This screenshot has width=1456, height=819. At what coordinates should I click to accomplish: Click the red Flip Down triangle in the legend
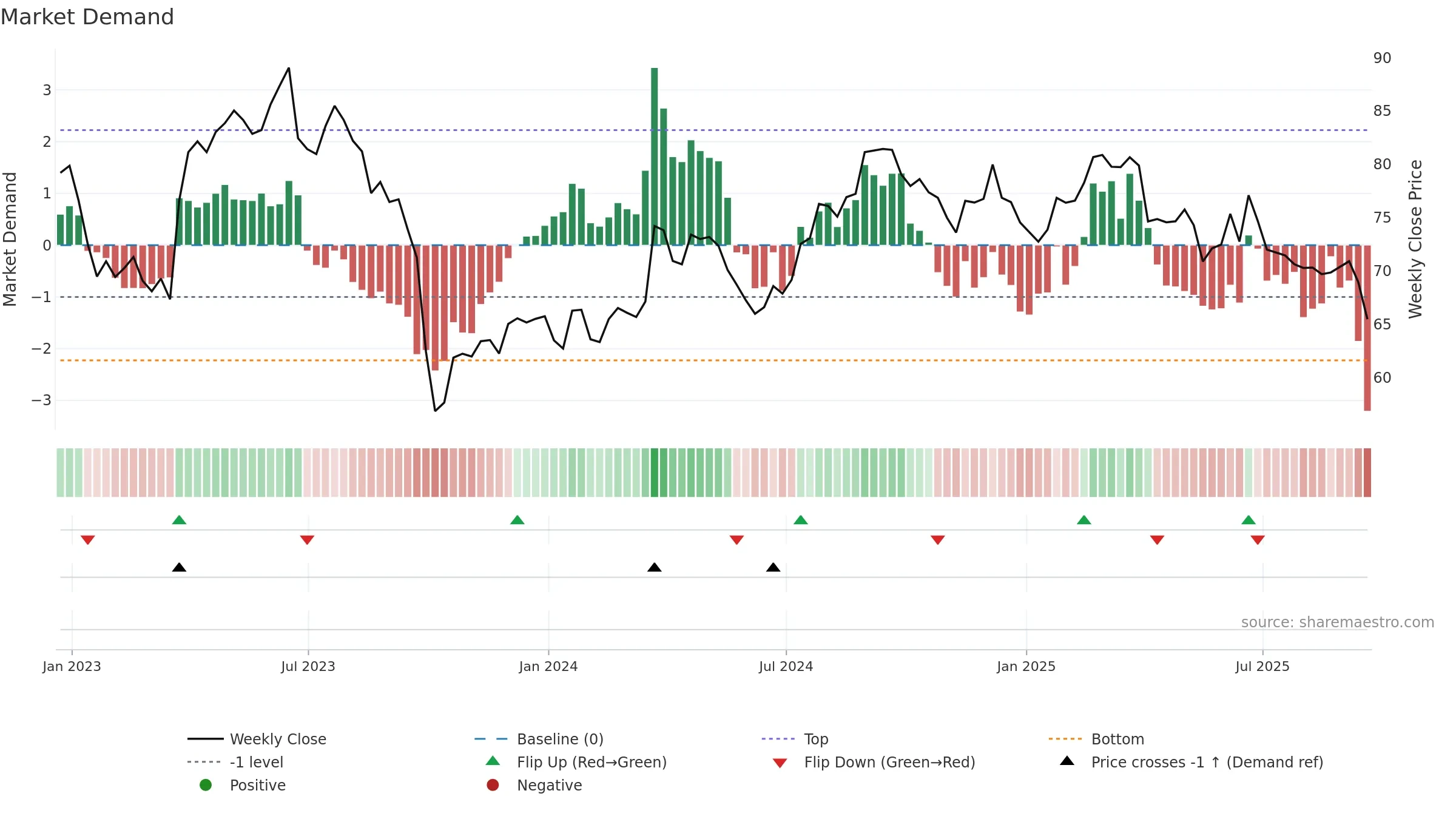tap(780, 763)
